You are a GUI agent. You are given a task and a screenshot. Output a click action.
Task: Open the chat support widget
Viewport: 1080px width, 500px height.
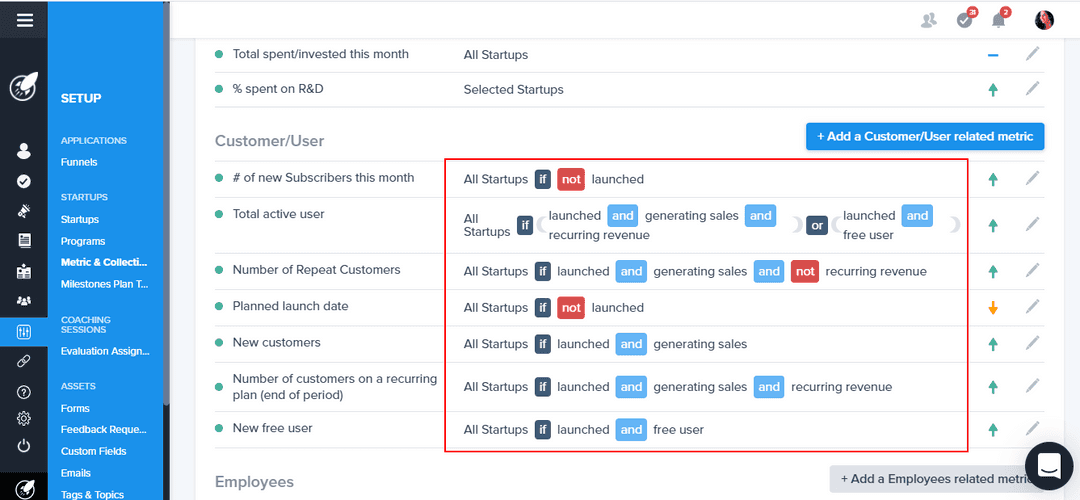point(1048,466)
